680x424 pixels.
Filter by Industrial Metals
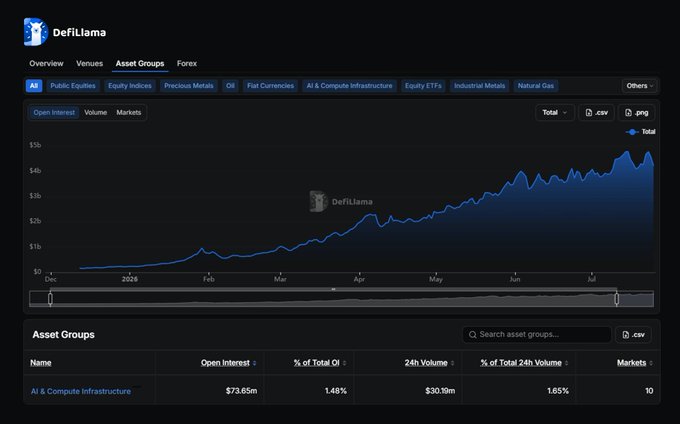click(479, 86)
